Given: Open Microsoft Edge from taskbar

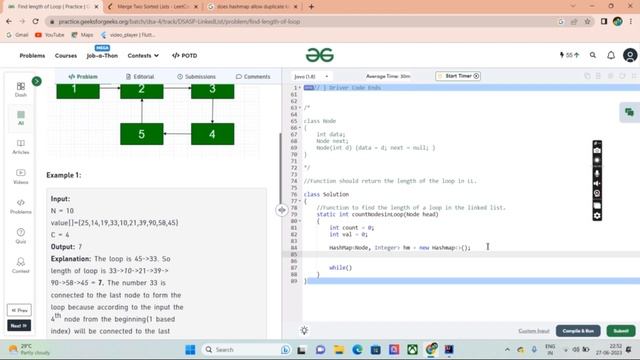Looking at the screenshot, I should pyautogui.click(x=357, y=349).
